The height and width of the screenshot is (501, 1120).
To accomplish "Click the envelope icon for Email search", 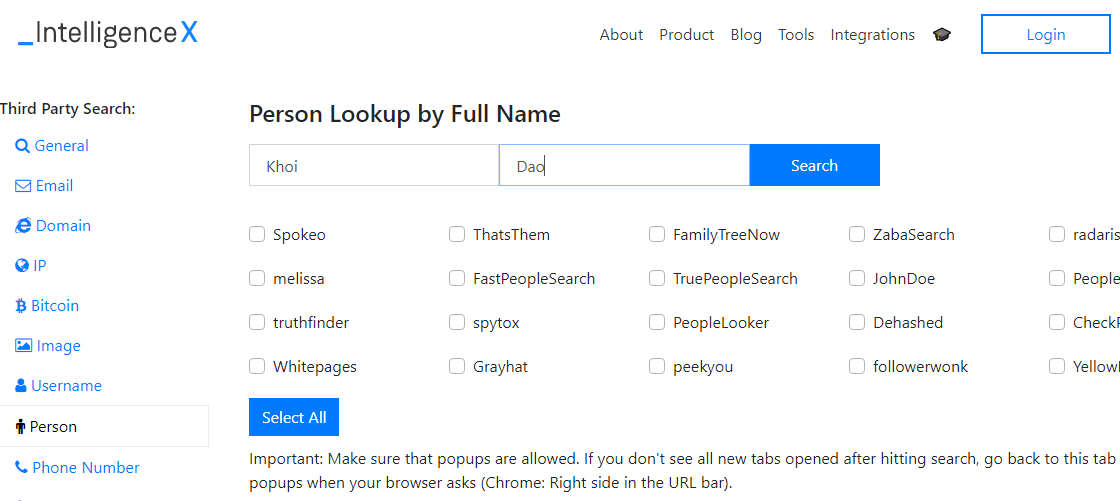I will click(x=22, y=186).
